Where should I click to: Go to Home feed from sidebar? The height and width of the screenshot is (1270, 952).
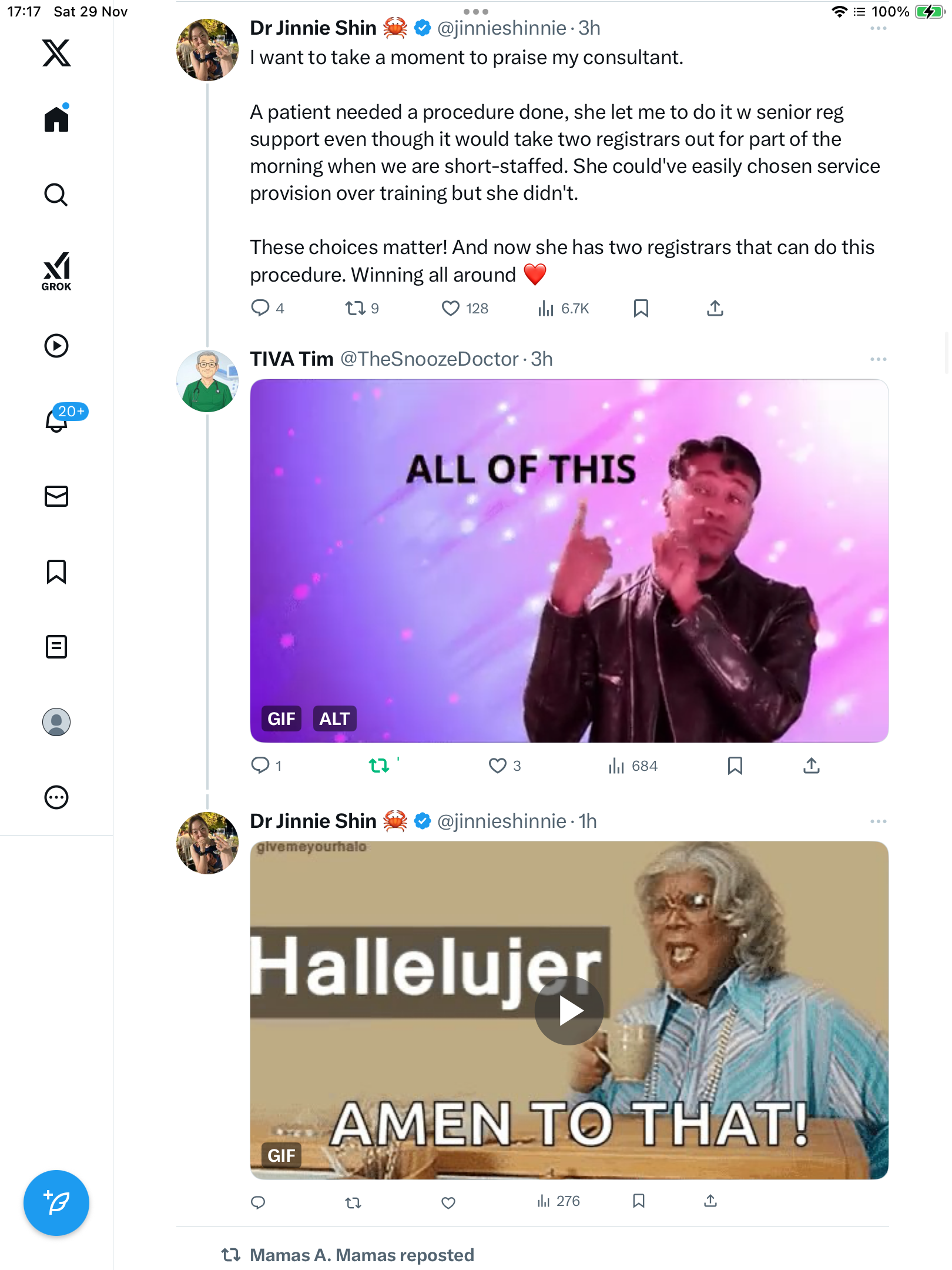click(x=56, y=119)
